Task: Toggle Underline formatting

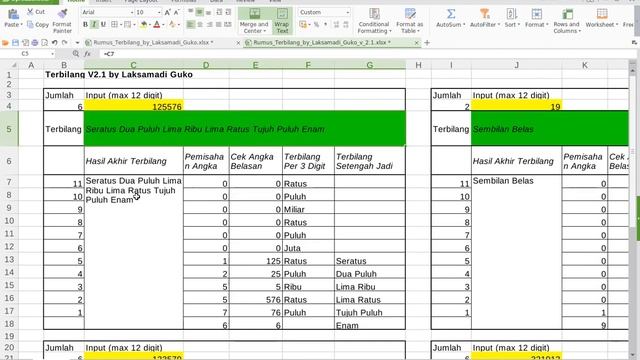Action: point(103,25)
